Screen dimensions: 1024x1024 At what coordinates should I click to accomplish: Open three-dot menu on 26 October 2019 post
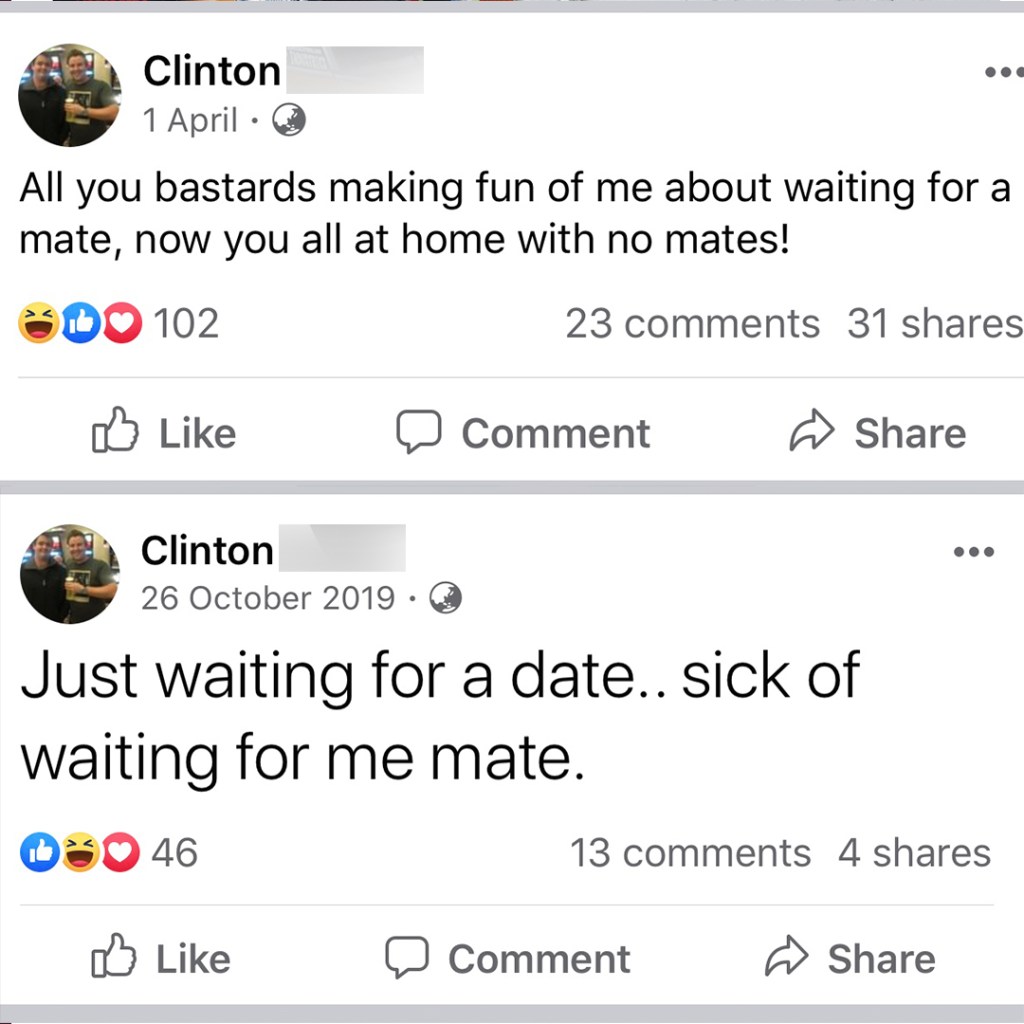(x=974, y=552)
